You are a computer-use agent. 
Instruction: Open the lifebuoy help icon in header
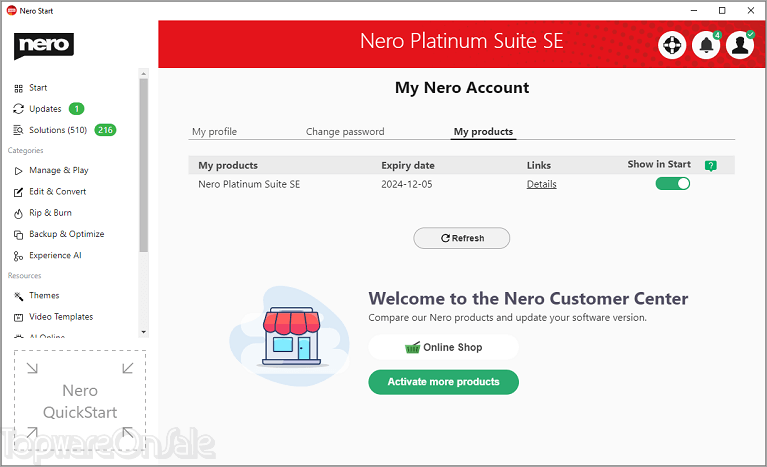click(672, 45)
